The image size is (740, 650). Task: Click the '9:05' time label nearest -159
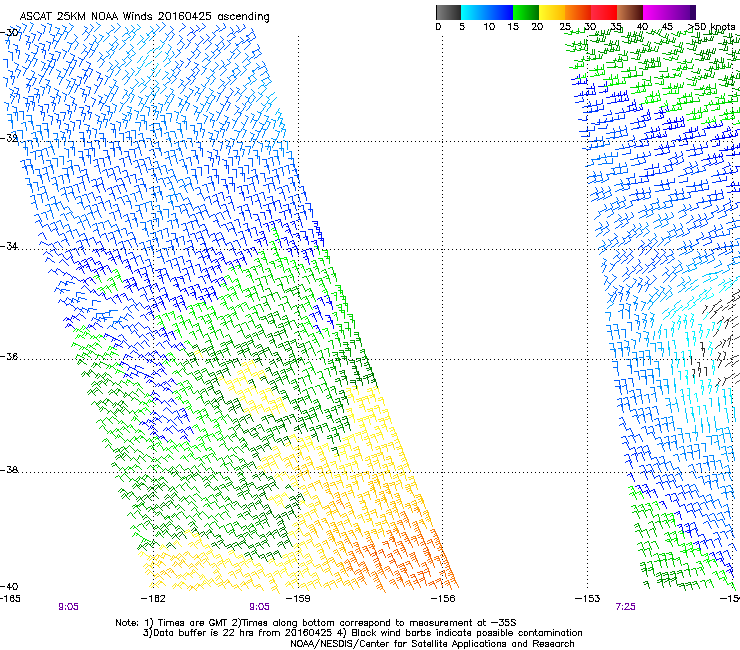pyautogui.click(x=260, y=607)
